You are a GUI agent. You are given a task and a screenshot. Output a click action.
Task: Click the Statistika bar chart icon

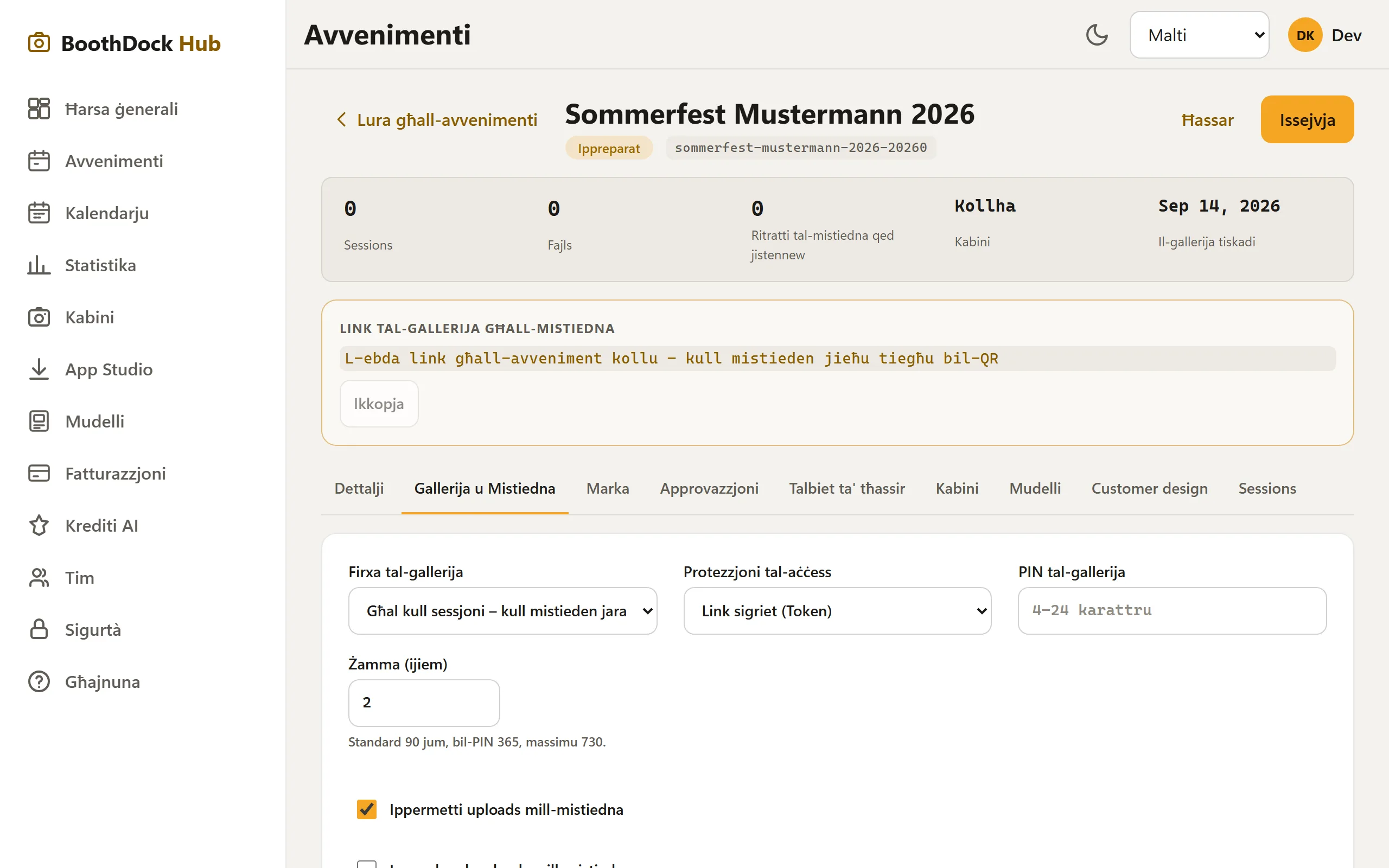pos(39,265)
